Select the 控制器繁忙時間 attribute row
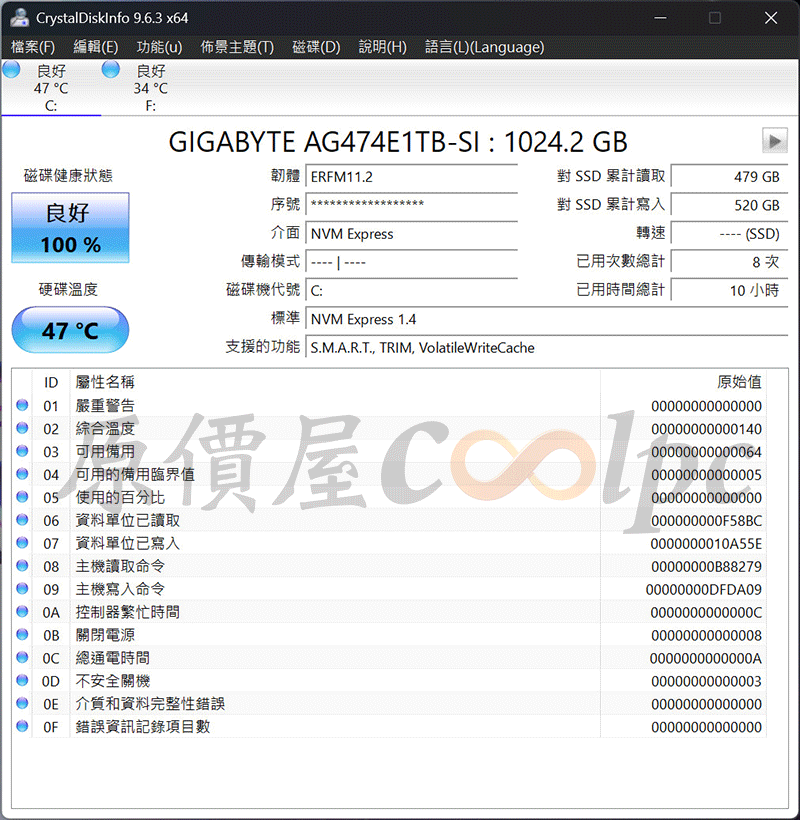800x820 pixels. click(389, 612)
